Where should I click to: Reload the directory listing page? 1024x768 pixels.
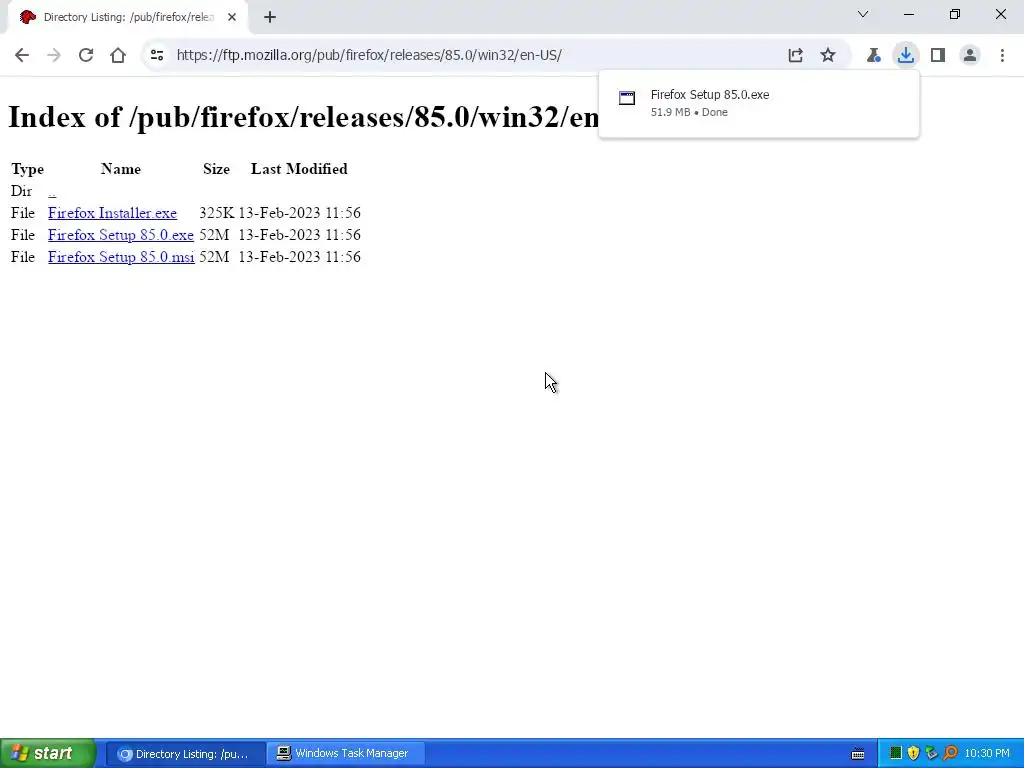click(86, 55)
